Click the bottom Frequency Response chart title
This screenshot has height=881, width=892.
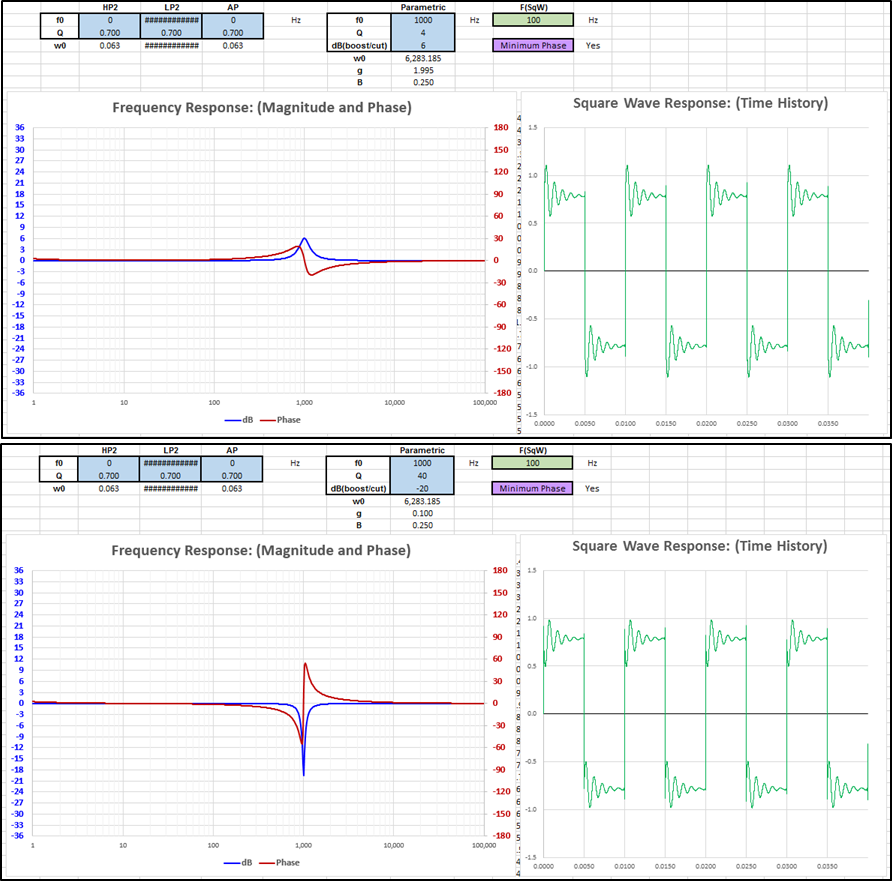click(x=261, y=550)
